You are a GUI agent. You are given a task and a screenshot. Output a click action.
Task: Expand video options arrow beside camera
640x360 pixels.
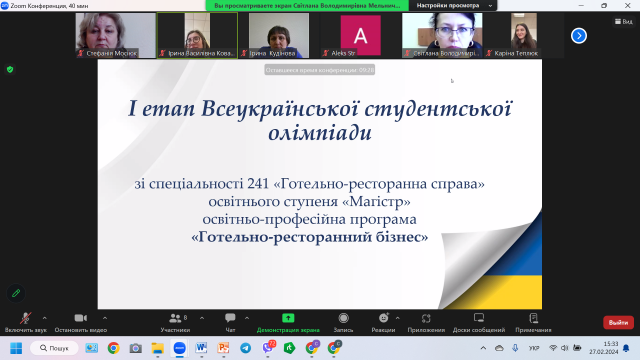(x=105, y=318)
